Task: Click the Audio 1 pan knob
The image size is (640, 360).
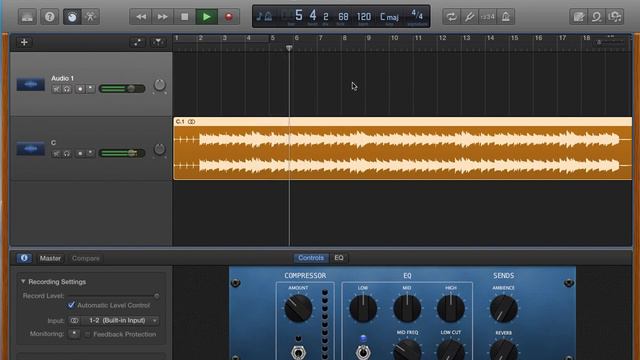Action: 160,85
